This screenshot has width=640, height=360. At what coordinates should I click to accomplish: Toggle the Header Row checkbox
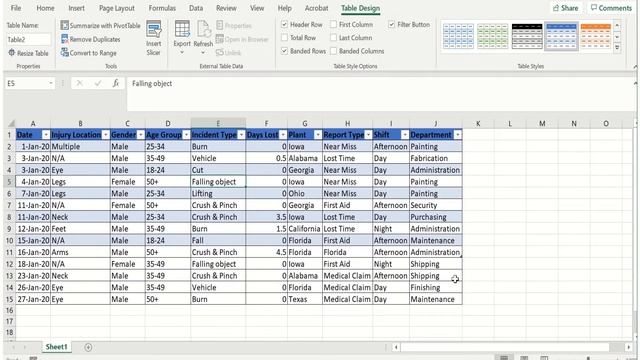284,24
